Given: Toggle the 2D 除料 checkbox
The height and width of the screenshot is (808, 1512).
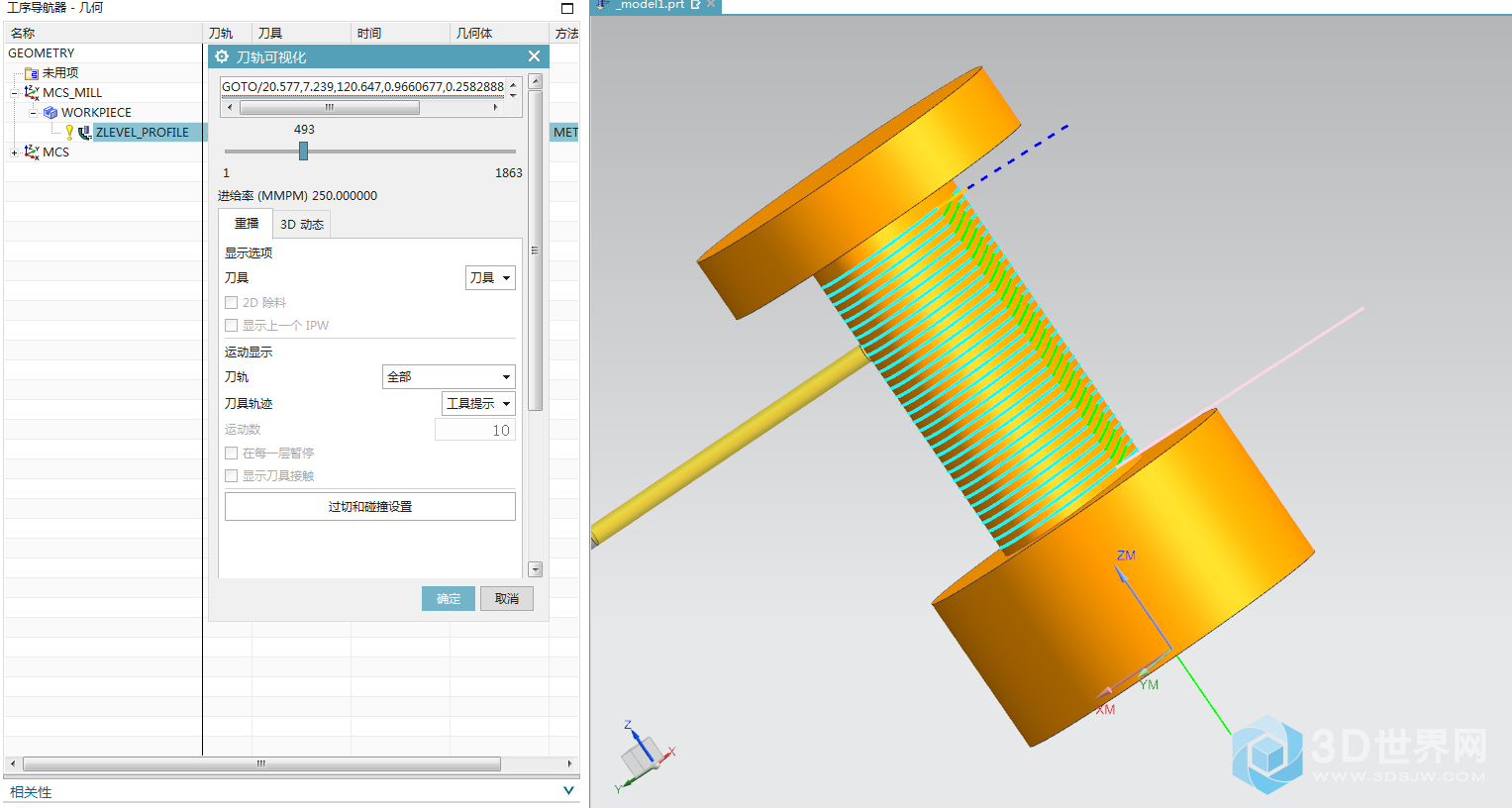Looking at the screenshot, I should tap(231, 303).
